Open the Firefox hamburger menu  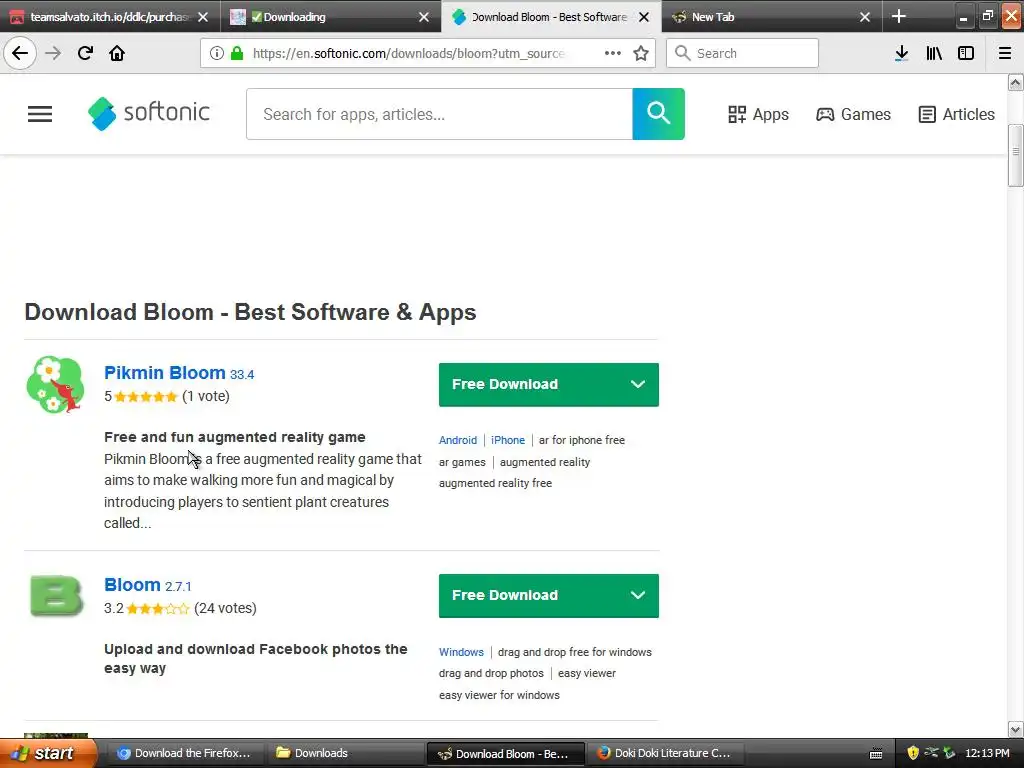tap(1005, 53)
